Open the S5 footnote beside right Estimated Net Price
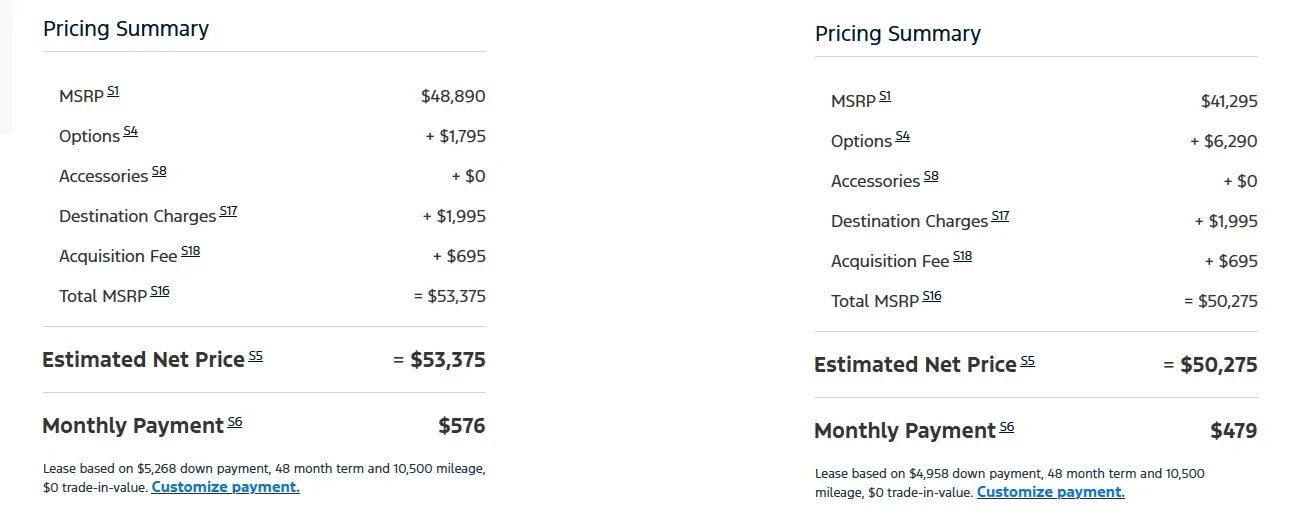 point(1028,360)
